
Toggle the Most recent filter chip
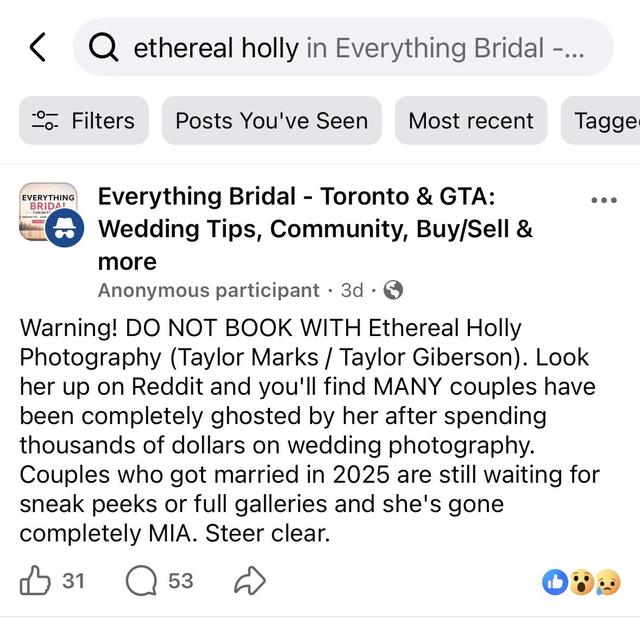coord(471,120)
